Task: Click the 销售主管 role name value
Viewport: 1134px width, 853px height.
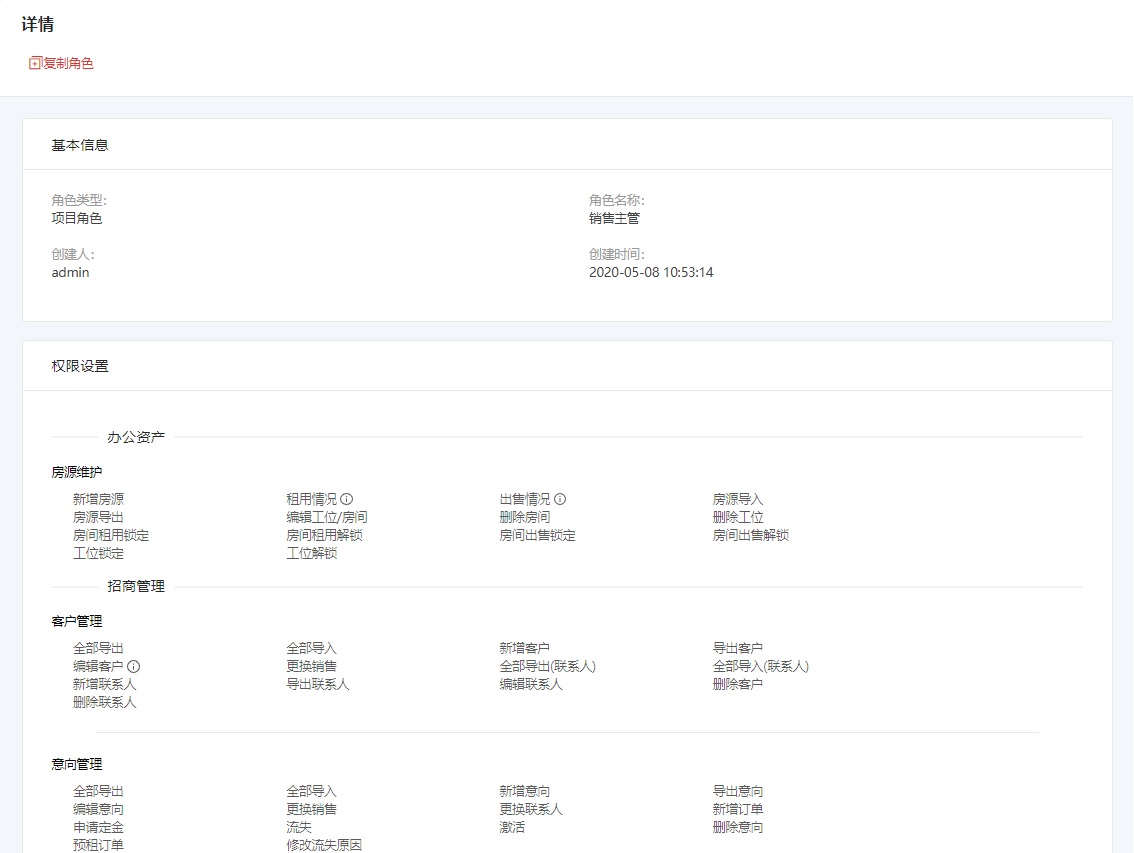Action: click(614, 218)
